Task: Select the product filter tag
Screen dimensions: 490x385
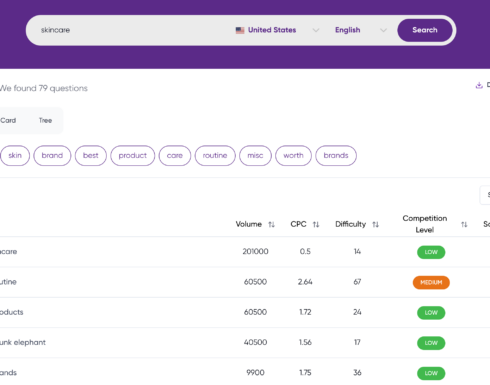Action: click(x=133, y=155)
